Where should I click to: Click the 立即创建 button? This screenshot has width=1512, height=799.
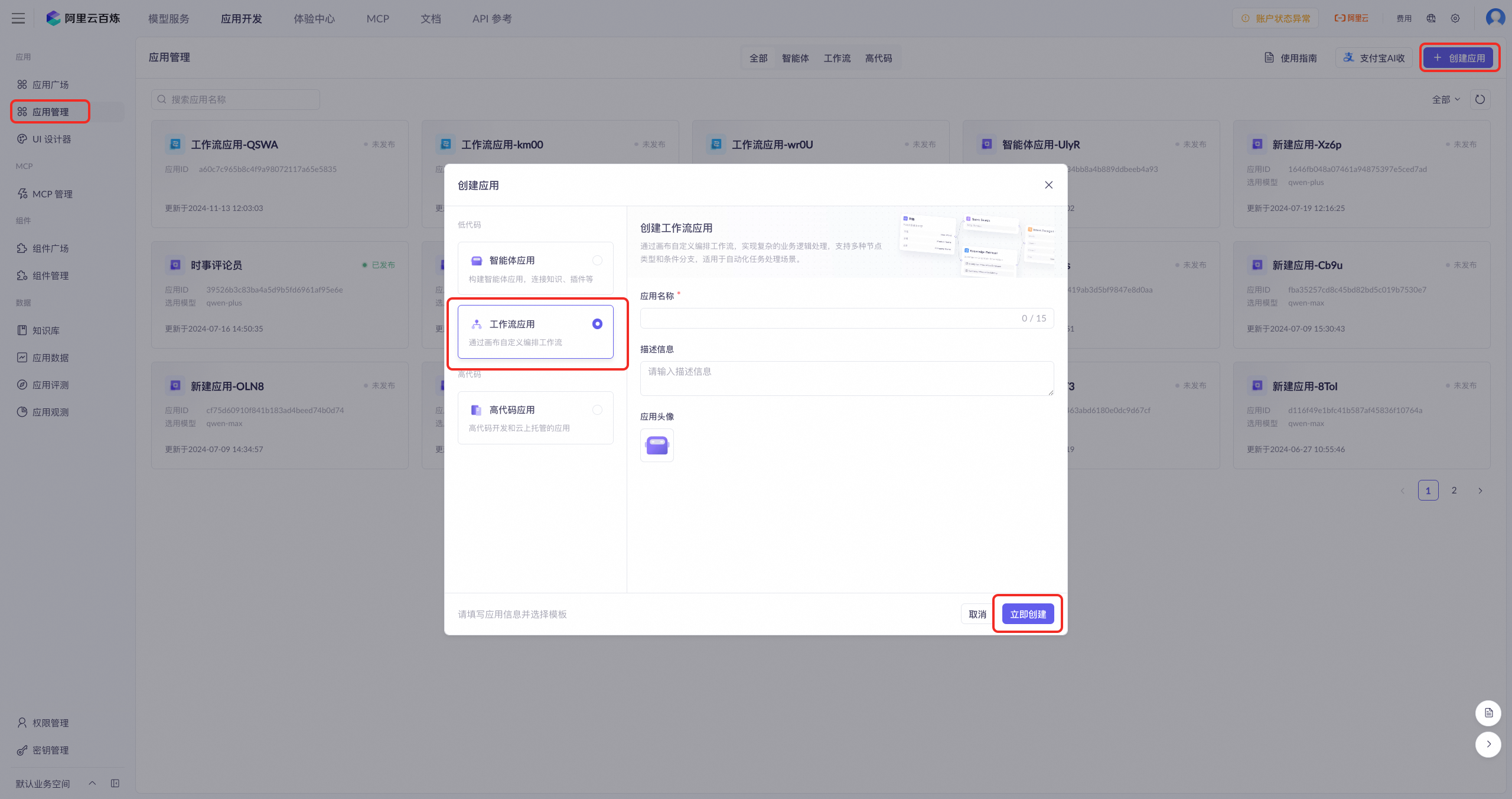click(1028, 614)
